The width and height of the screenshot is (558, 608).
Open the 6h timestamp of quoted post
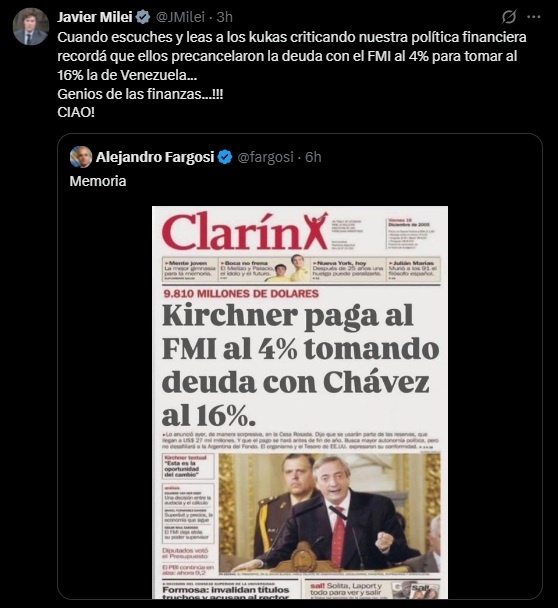313,157
